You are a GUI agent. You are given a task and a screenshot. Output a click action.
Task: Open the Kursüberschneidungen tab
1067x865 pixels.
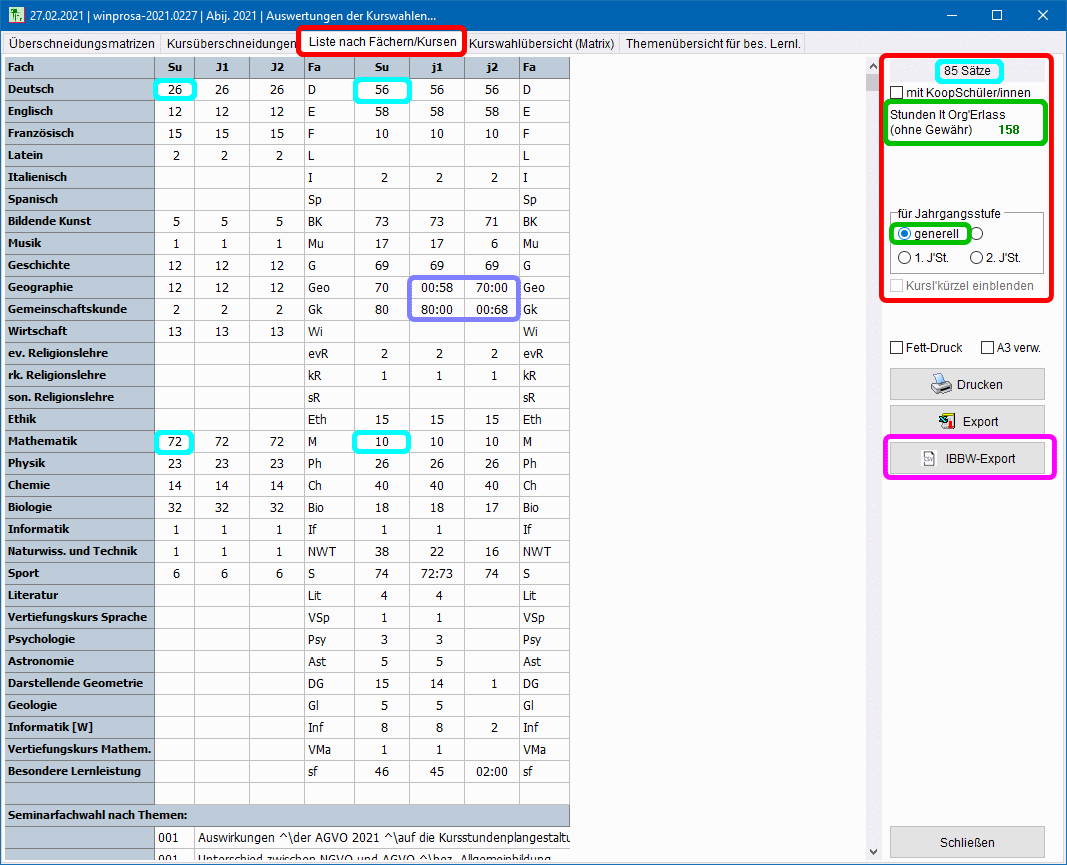click(230, 44)
